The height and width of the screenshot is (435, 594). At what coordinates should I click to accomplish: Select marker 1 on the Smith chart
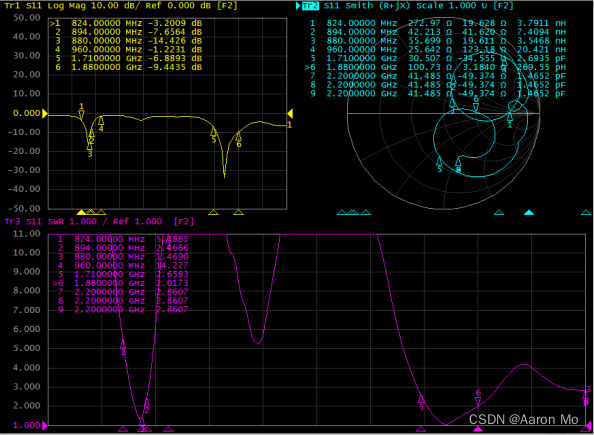click(510, 120)
